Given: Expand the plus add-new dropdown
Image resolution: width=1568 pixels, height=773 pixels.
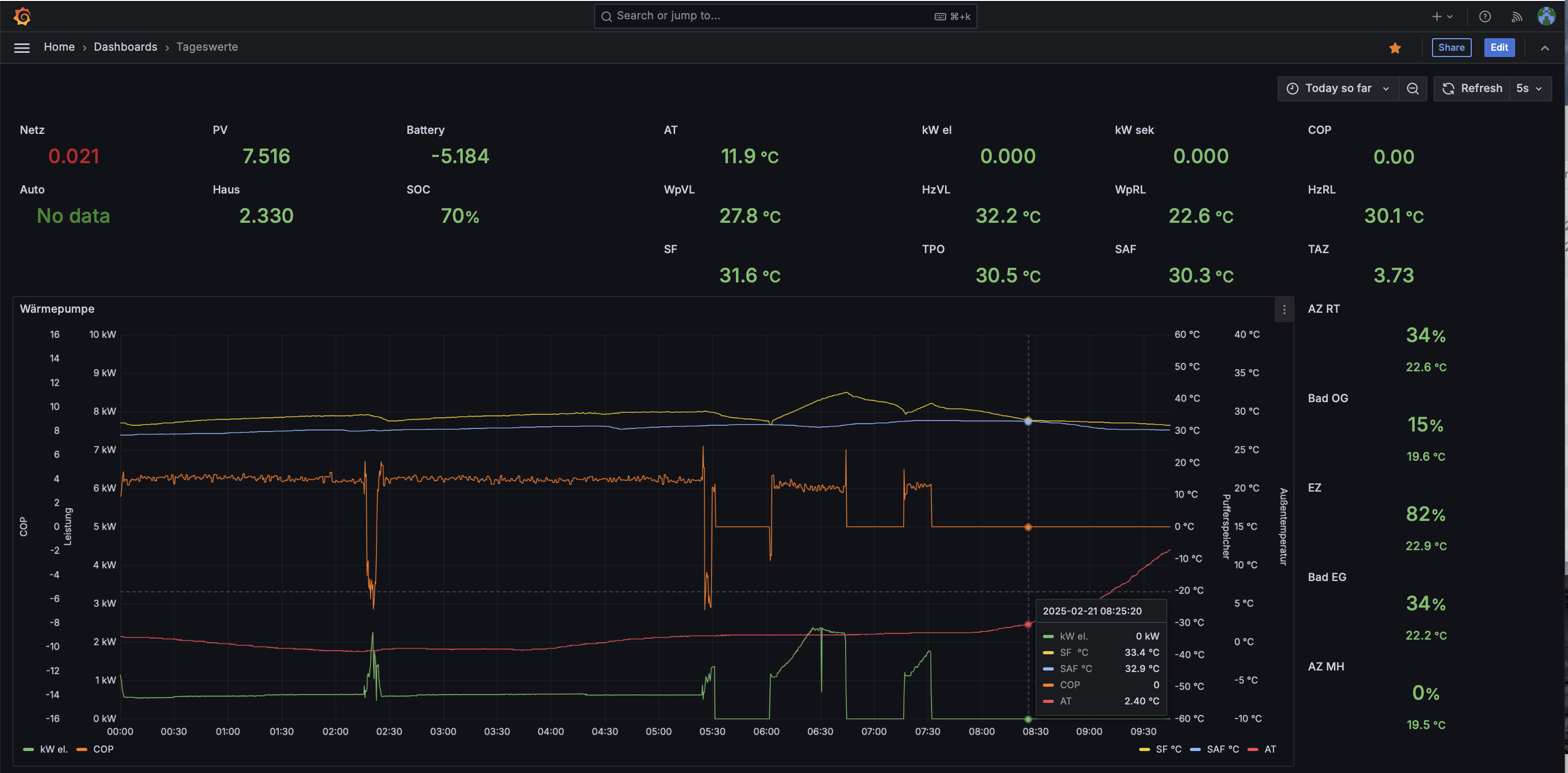Looking at the screenshot, I should (x=1442, y=16).
